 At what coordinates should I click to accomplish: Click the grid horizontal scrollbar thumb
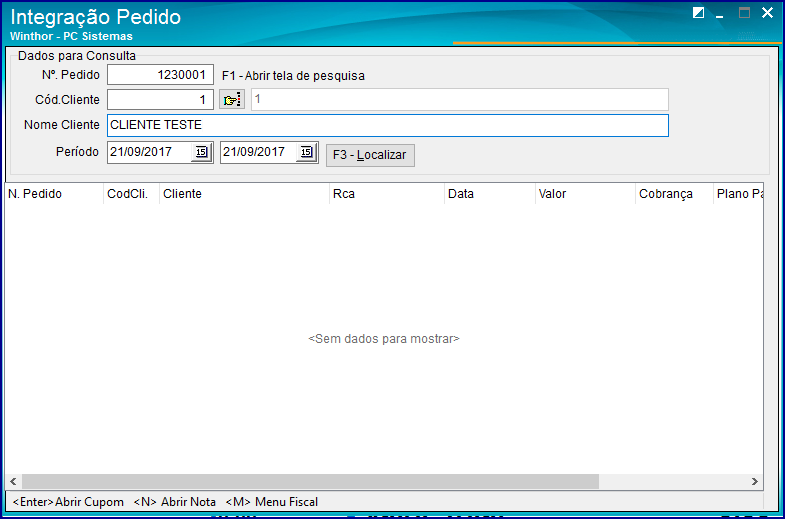[310, 481]
